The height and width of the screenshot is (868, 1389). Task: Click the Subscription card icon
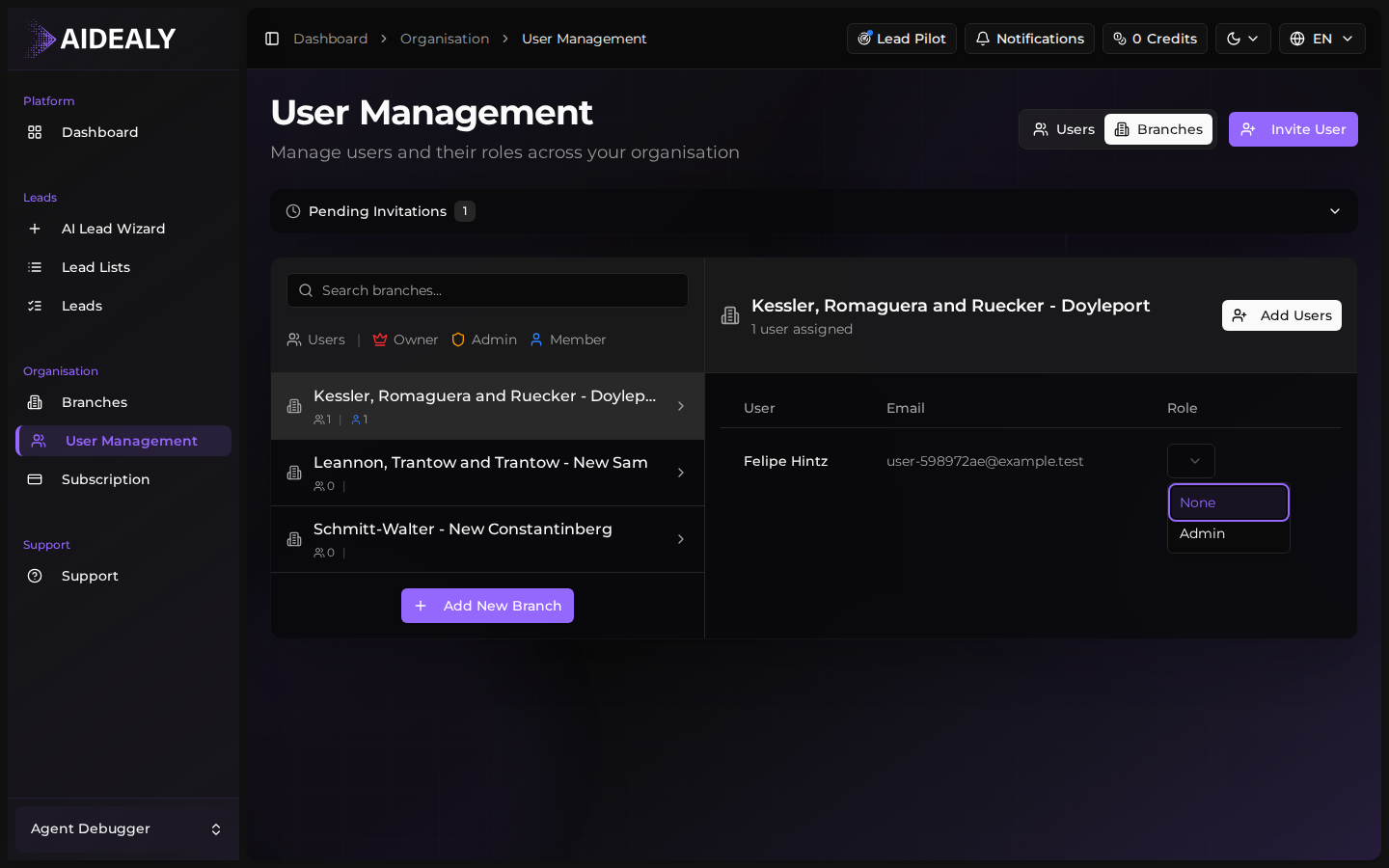[35, 479]
